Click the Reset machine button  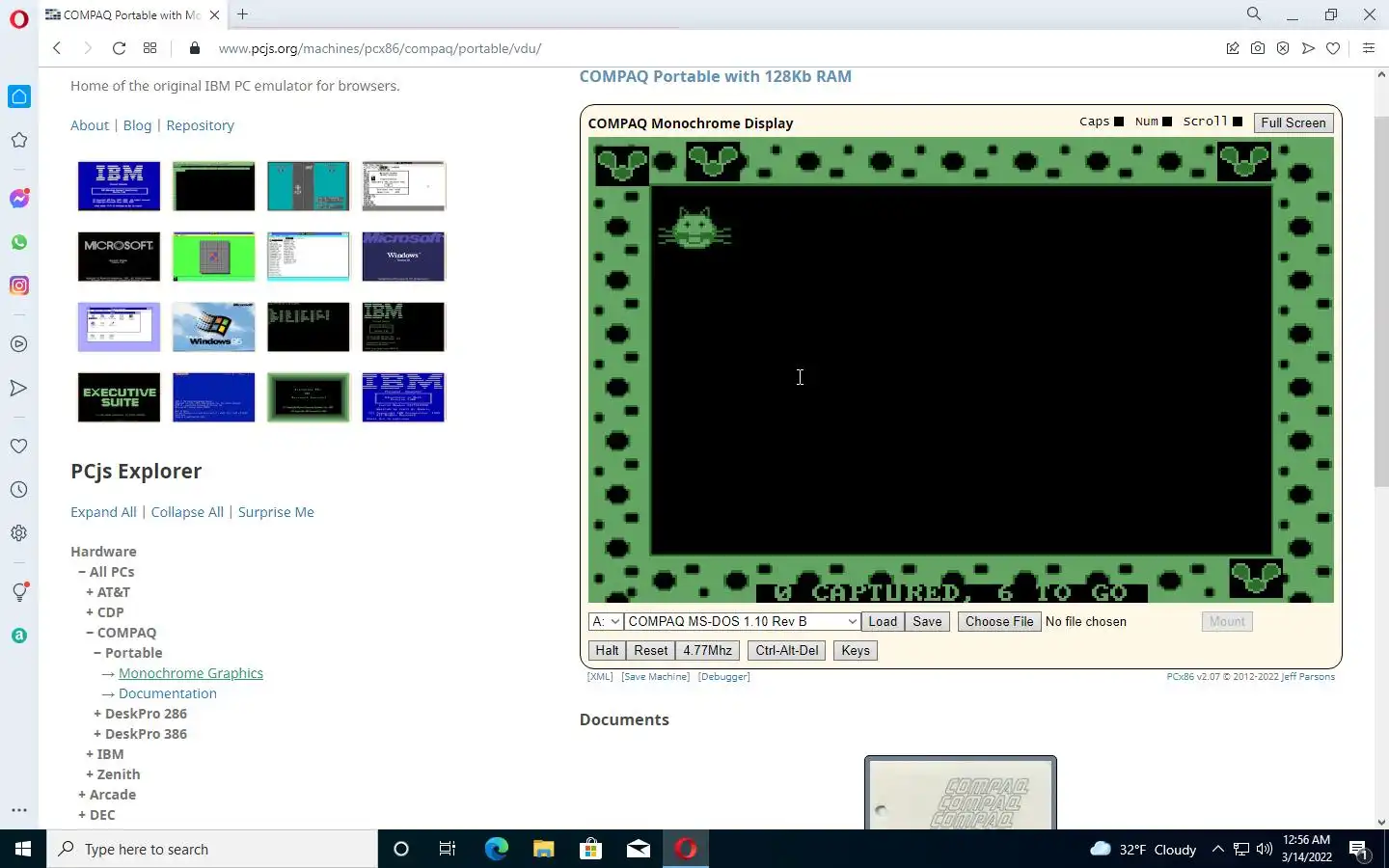[x=651, y=650]
